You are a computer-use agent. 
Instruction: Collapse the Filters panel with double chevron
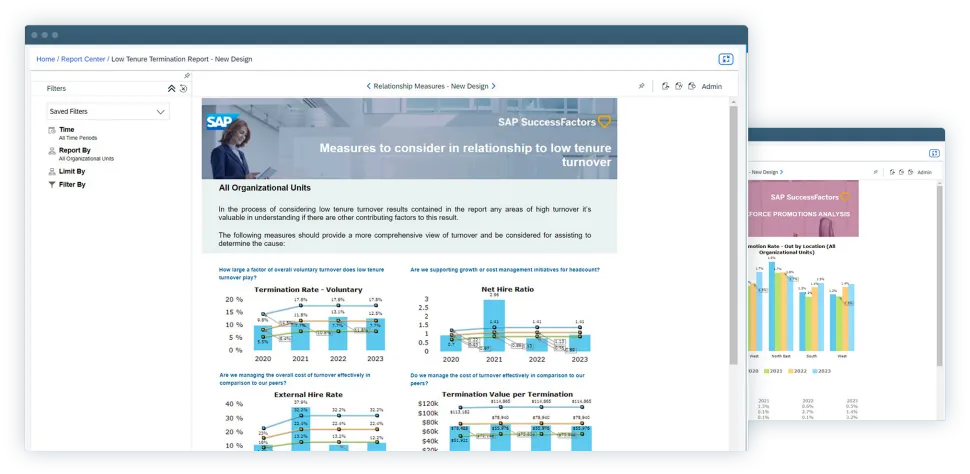(171, 88)
